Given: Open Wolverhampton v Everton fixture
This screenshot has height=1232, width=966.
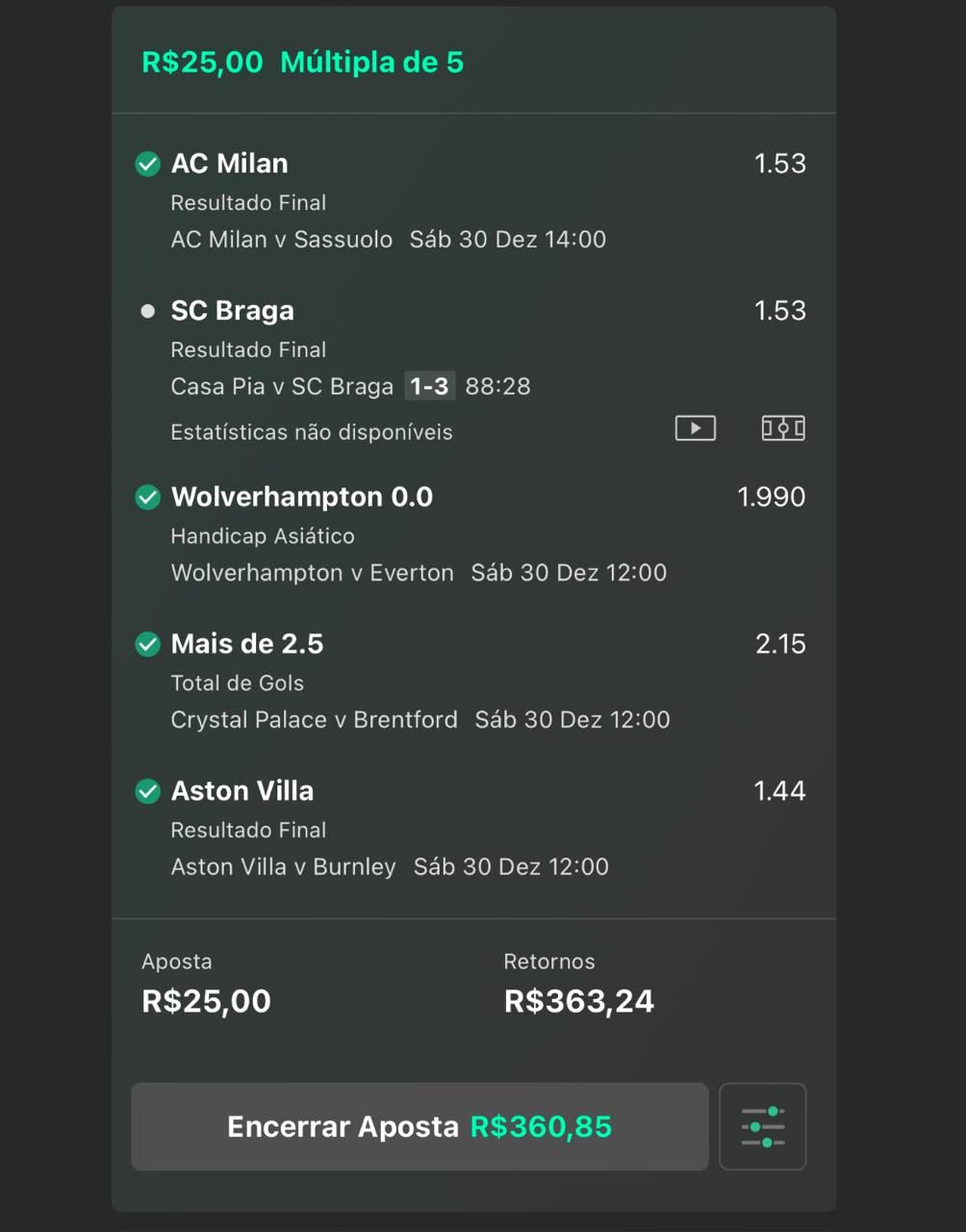Looking at the screenshot, I should click(x=312, y=573).
